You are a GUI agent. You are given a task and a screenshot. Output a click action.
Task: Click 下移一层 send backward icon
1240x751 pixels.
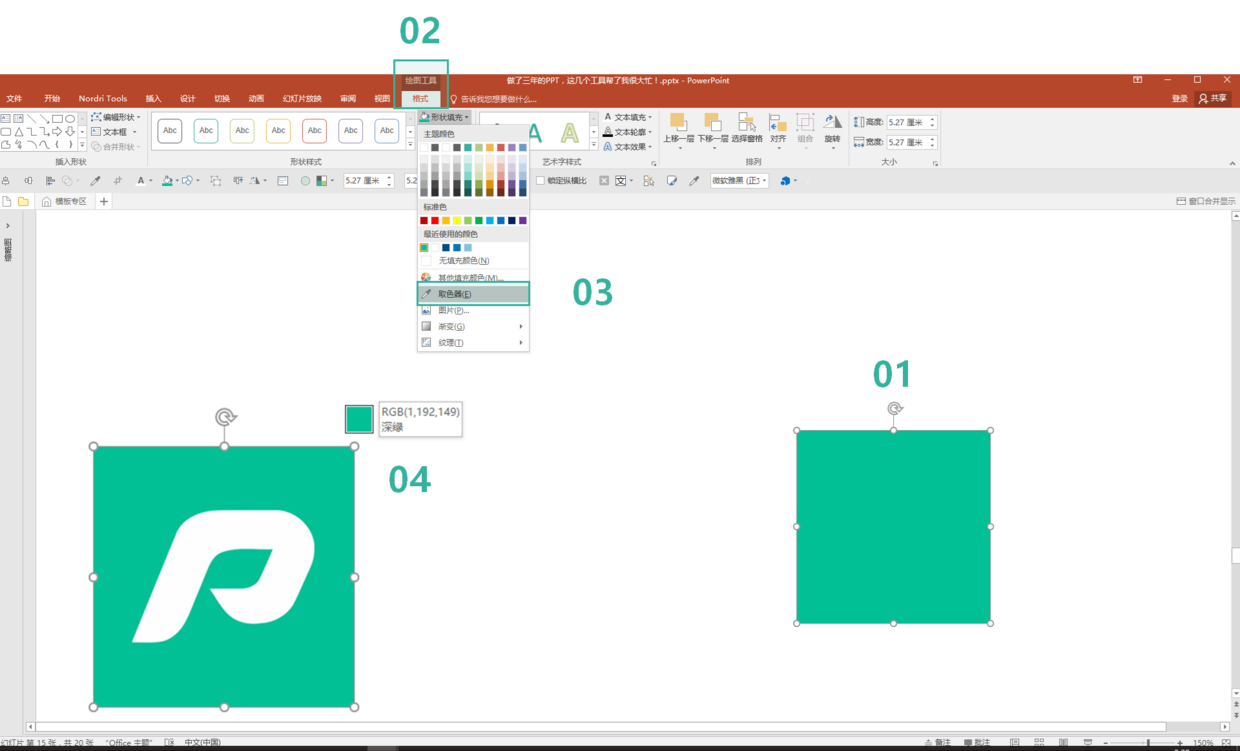(712, 129)
